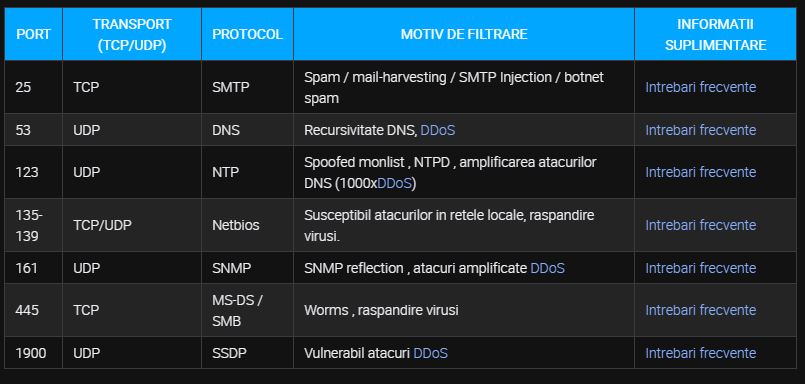Open Intrebari frecvente link in SNMP row
The height and width of the screenshot is (384, 805).
(700, 268)
